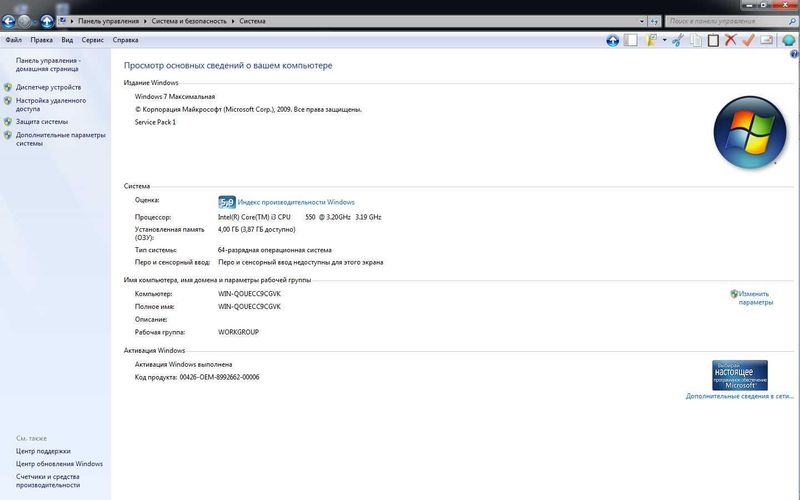Expand breadcrumb arrow after Панель управления
The width and height of the screenshot is (800, 500).
coord(145,21)
